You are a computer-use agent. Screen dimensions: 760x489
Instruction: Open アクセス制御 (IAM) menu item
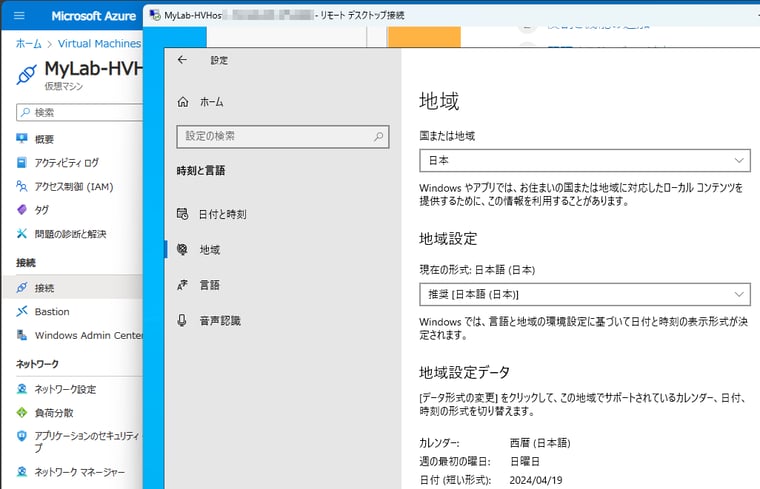[73, 186]
